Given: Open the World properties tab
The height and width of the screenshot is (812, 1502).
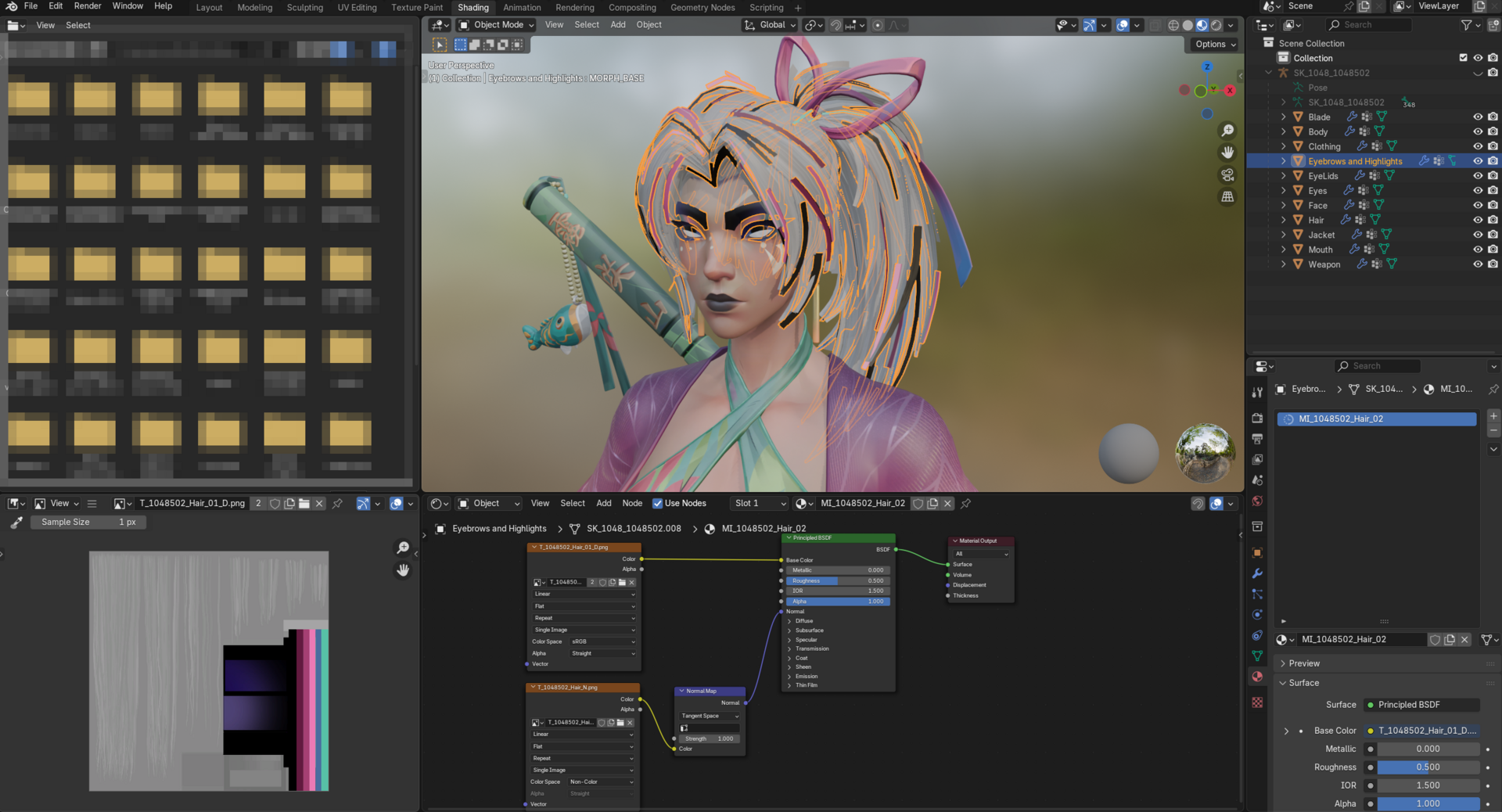Looking at the screenshot, I should [1257, 501].
